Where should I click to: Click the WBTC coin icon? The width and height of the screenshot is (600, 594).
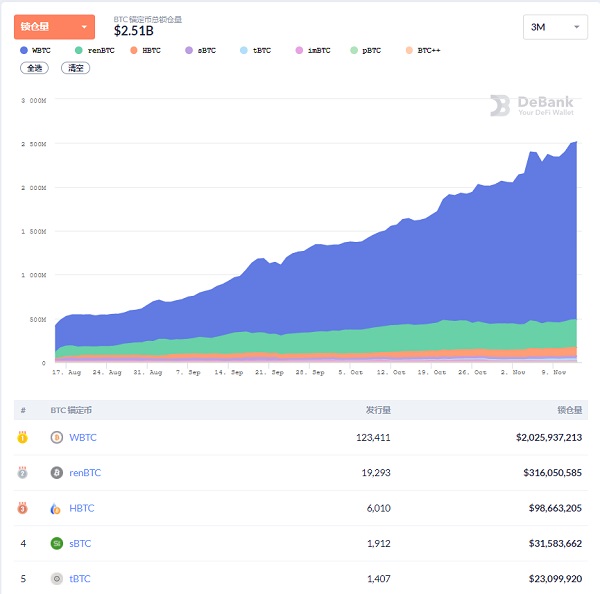[x=57, y=437]
